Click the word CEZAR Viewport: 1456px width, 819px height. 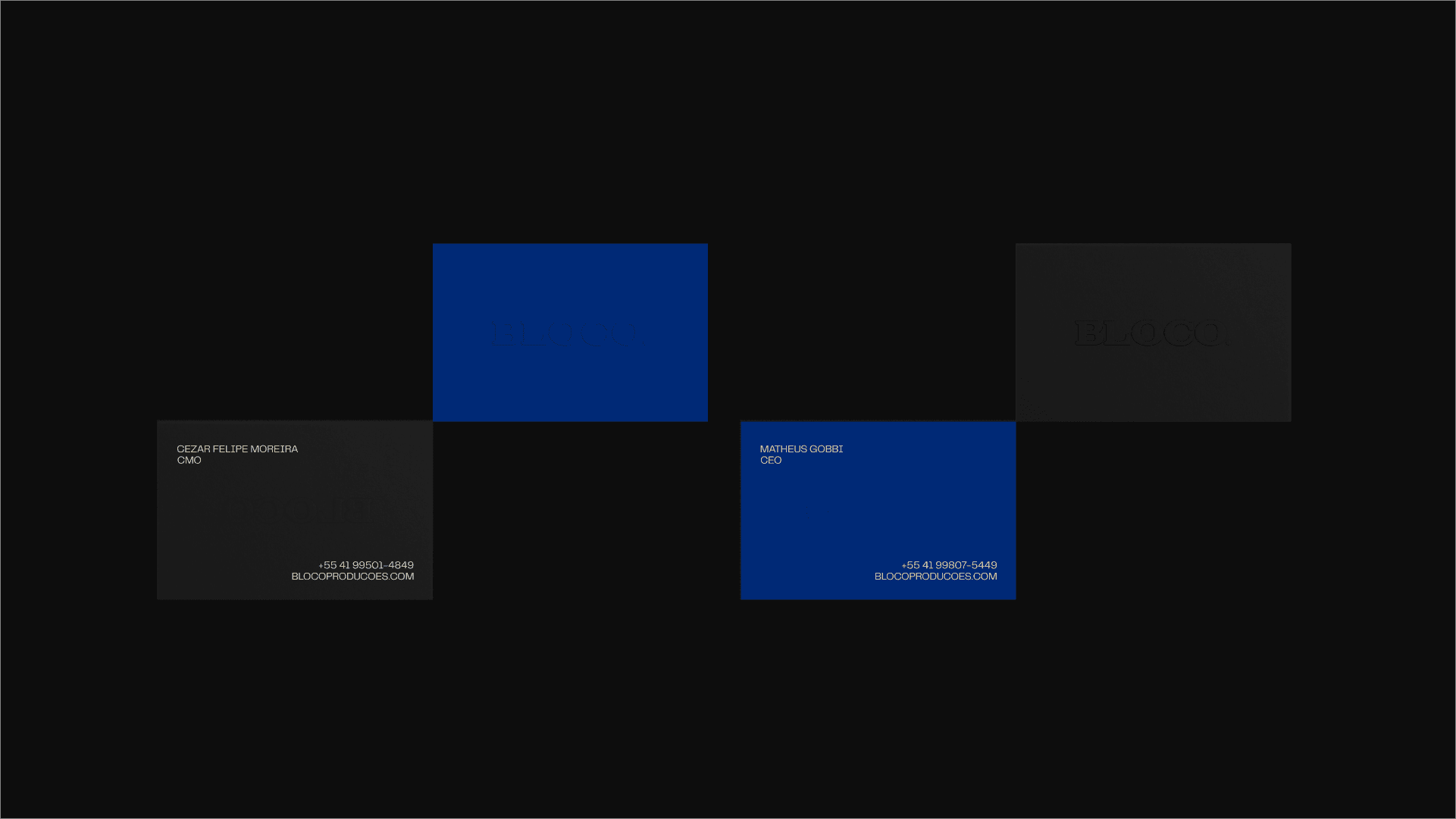[193, 449]
